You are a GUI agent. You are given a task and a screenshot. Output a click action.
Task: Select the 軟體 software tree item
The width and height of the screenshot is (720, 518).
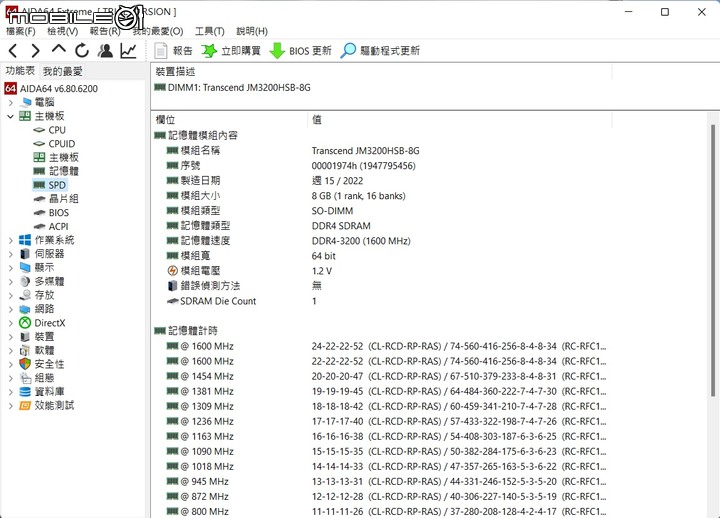37,350
